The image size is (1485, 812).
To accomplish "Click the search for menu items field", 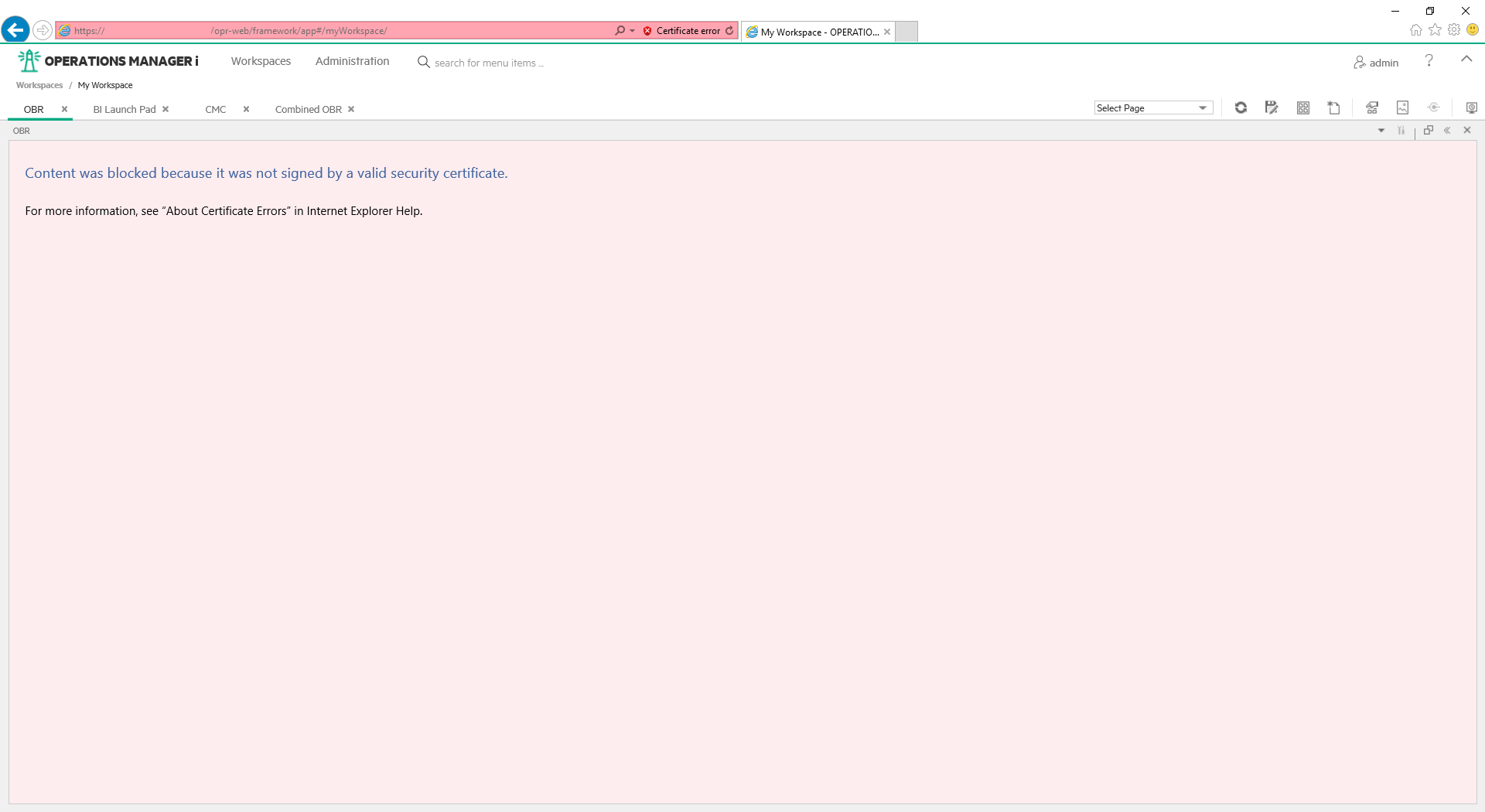I will (489, 63).
